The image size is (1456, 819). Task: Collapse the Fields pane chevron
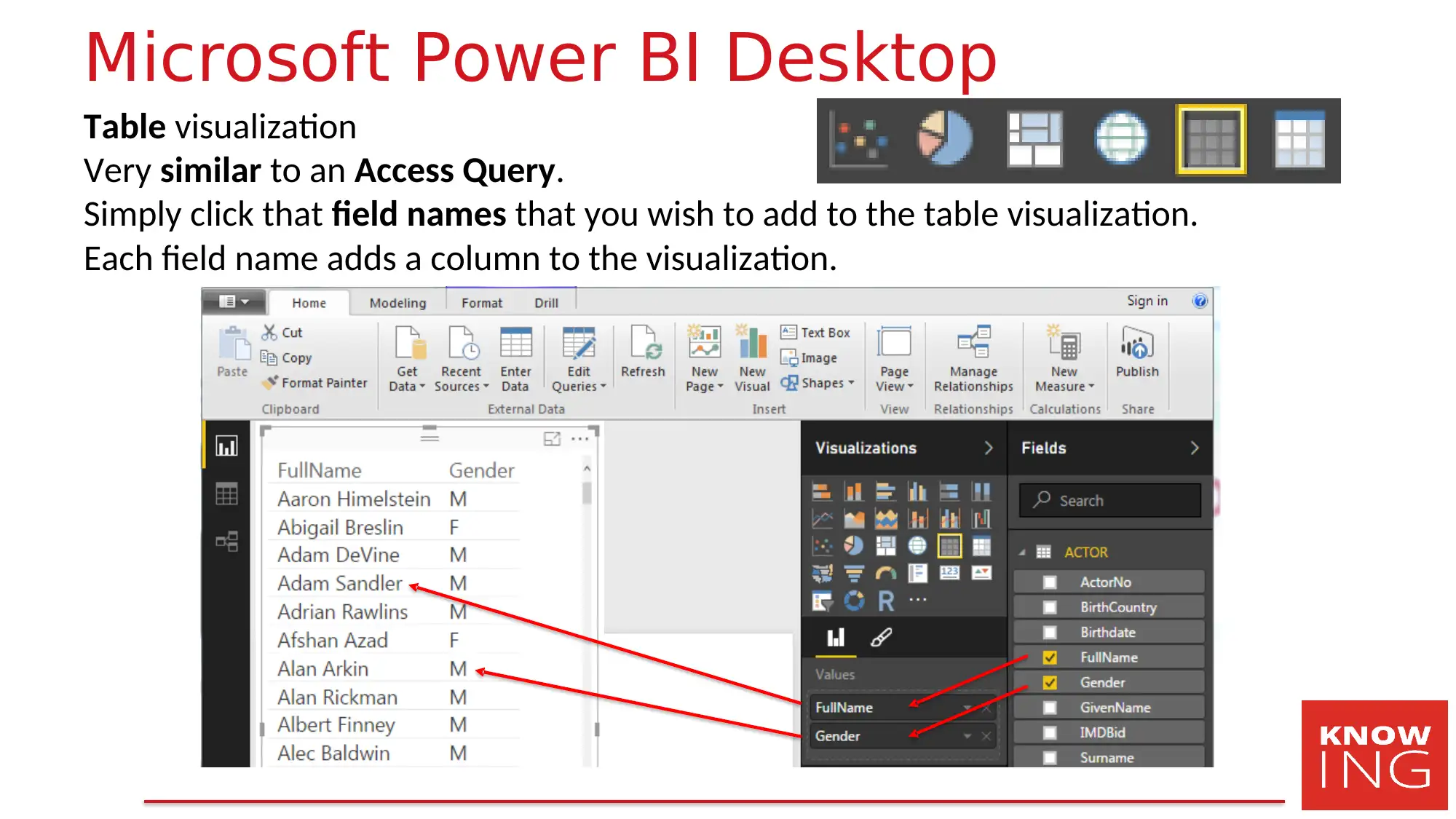[1195, 448]
